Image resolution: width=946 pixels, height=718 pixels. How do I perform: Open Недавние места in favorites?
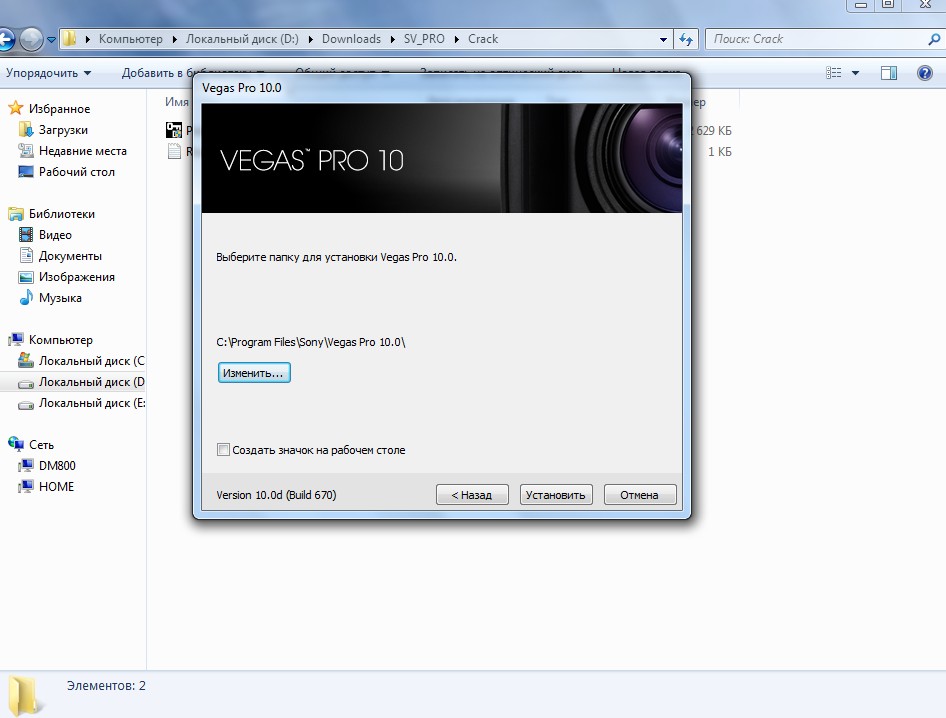pos(83,151)
